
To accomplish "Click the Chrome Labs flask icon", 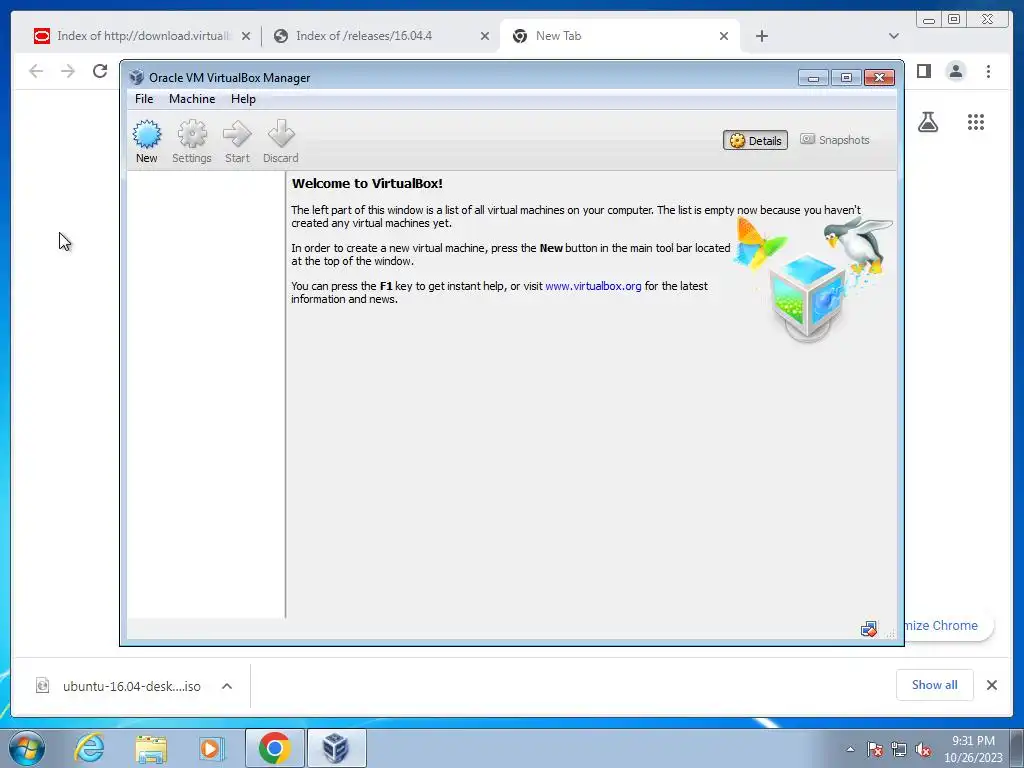I will click(x=928, y=121).
